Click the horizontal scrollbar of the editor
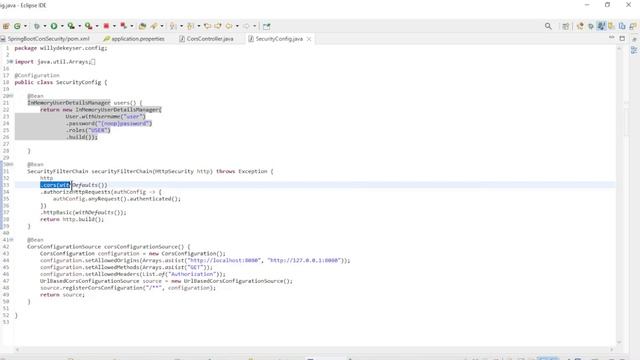 [x=314, y=349]
